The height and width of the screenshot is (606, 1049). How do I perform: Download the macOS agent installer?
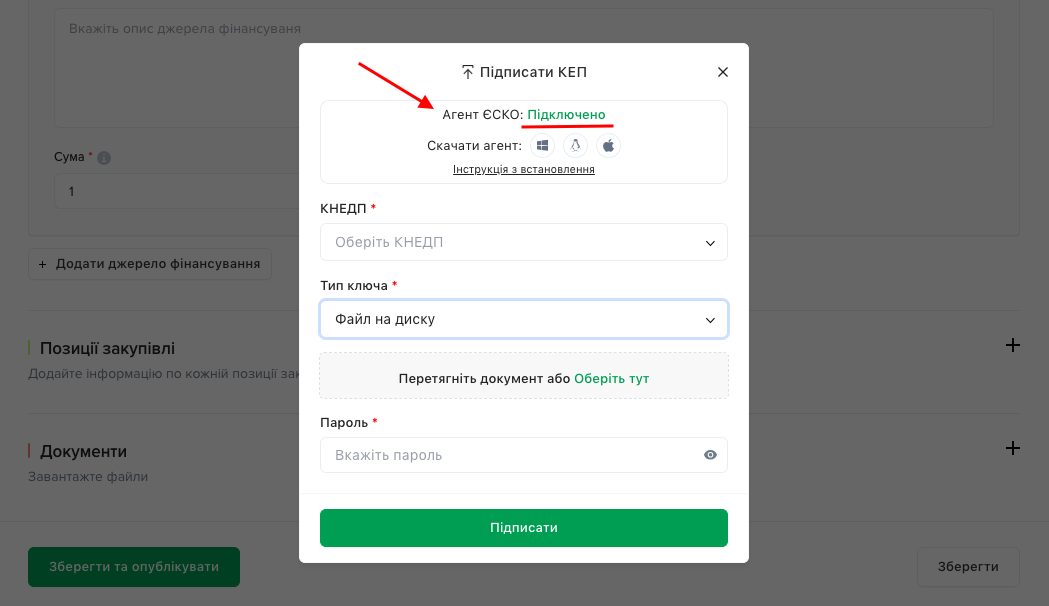pos(608,145)
